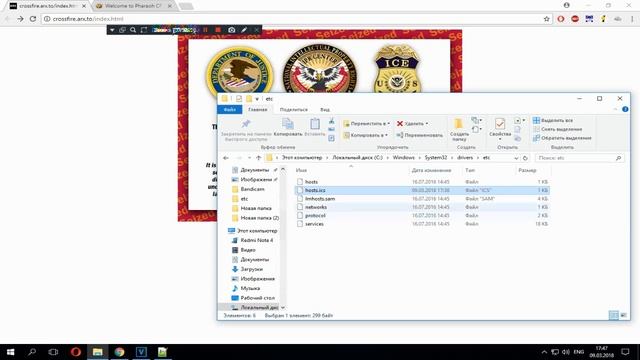Select Этот компьютер in navigation pane
This screenshot has height=360, width=640.
coord(257,231)
